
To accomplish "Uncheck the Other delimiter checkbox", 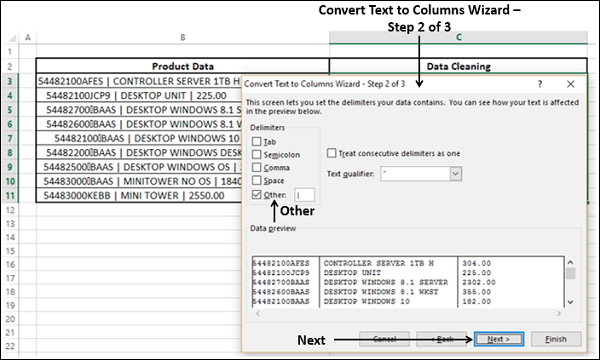I will [257, 194].
